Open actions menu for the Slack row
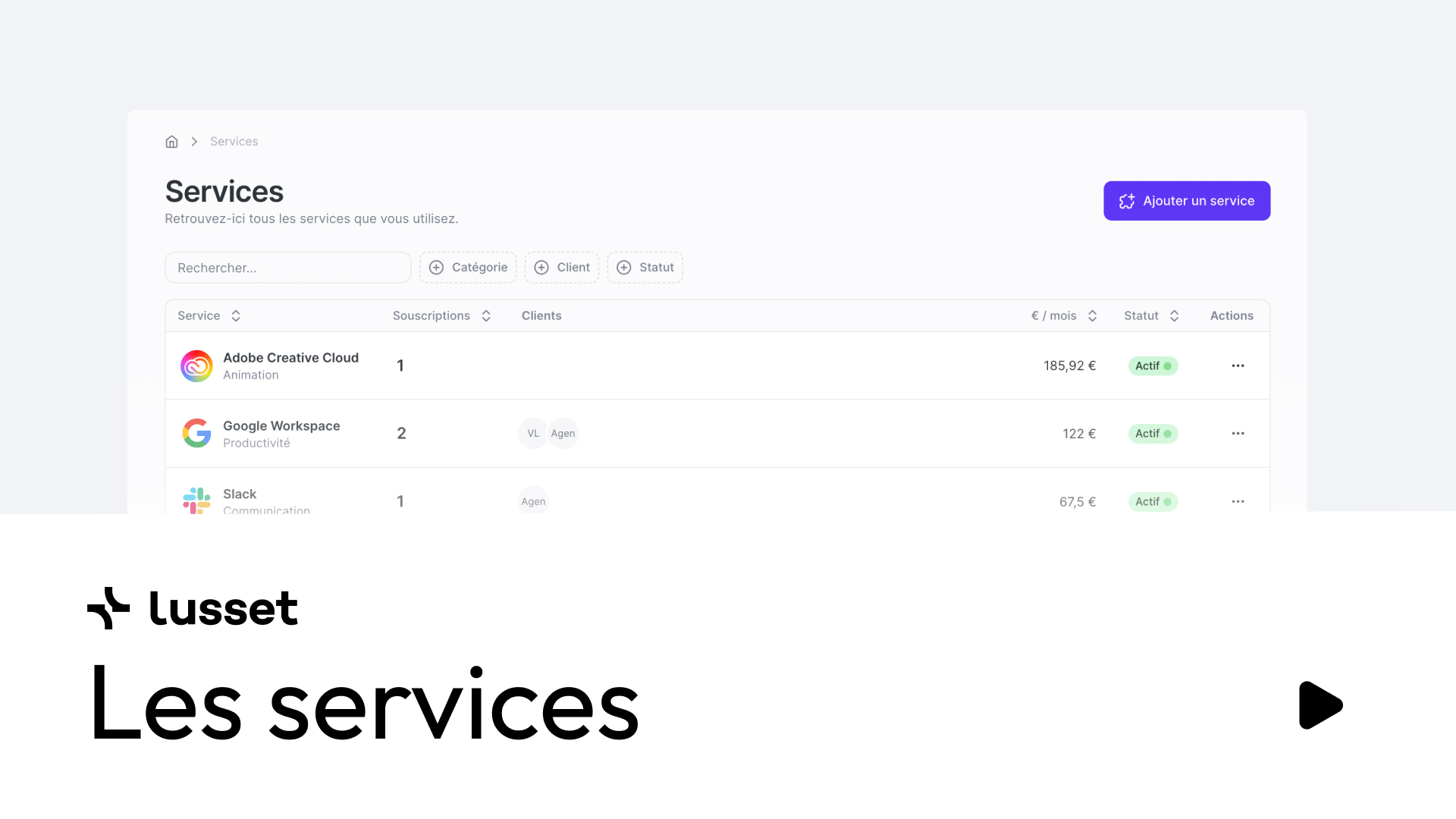This screenshot has width=1456, height=819. (1238, 500)
